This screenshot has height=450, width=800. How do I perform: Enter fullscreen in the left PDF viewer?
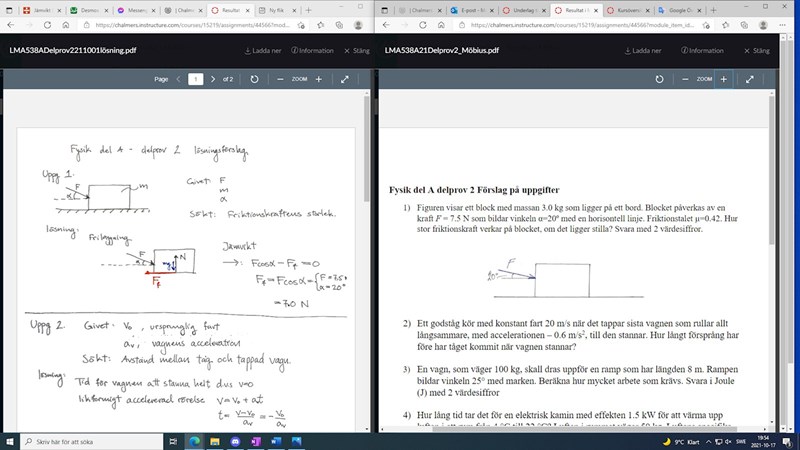[x=345, y=79]
